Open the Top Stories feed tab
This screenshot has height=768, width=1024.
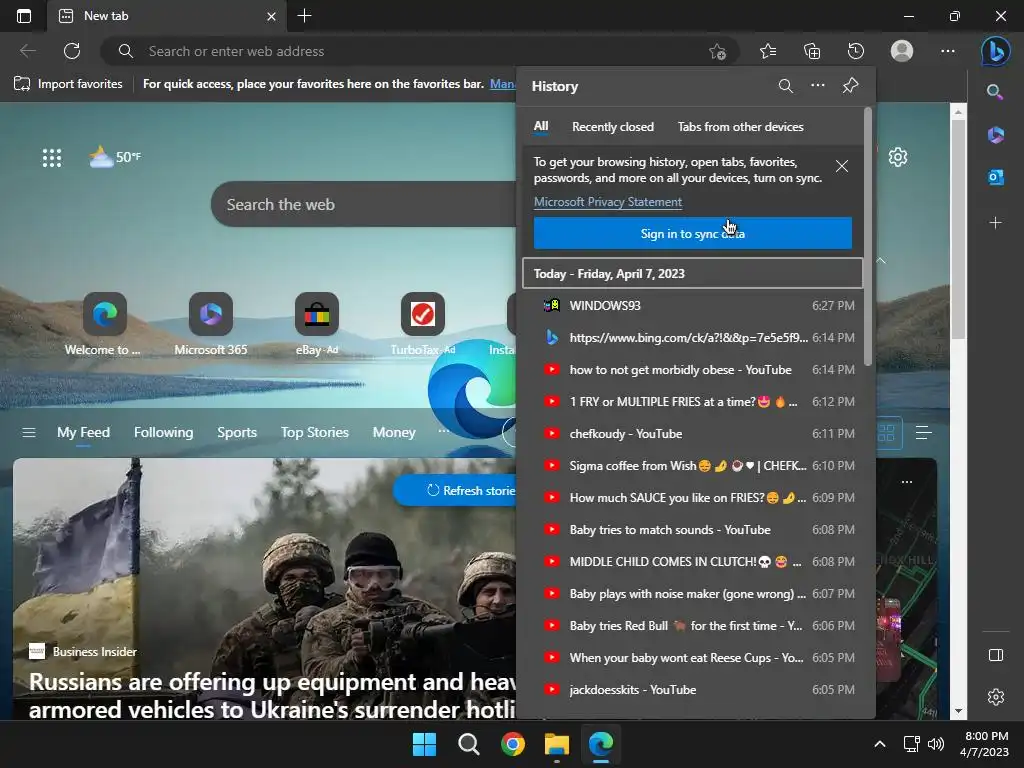pos(315,432)
